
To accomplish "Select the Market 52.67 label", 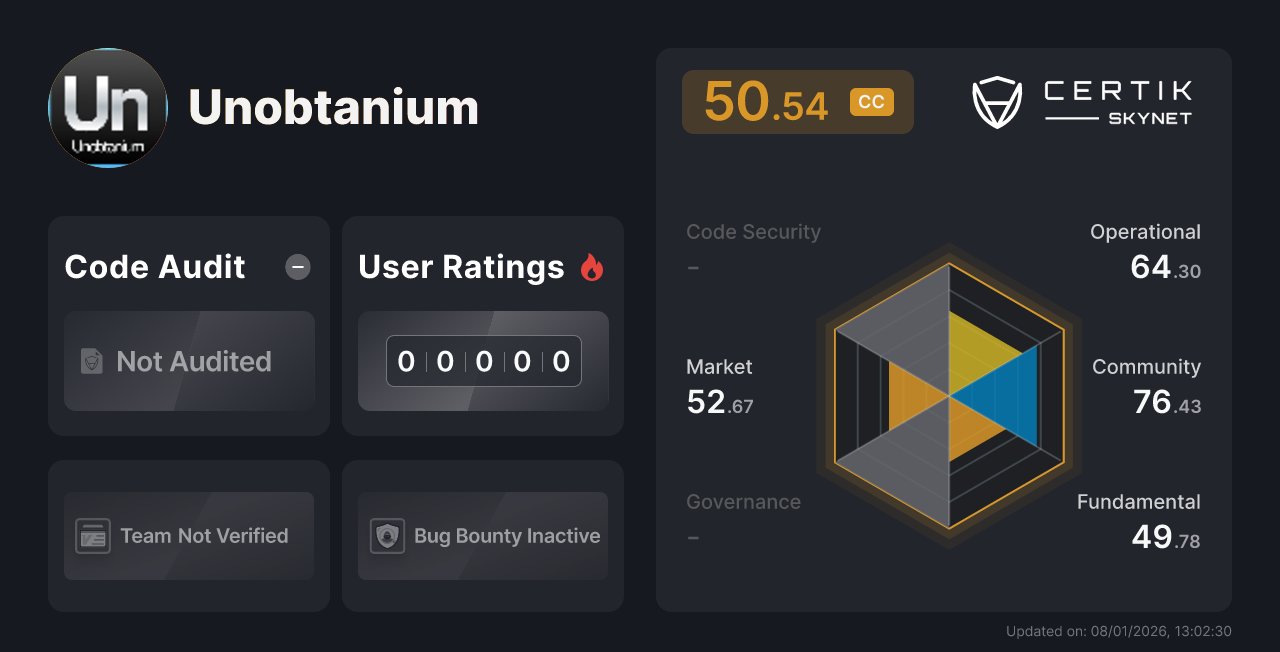I will pos(719,385).
